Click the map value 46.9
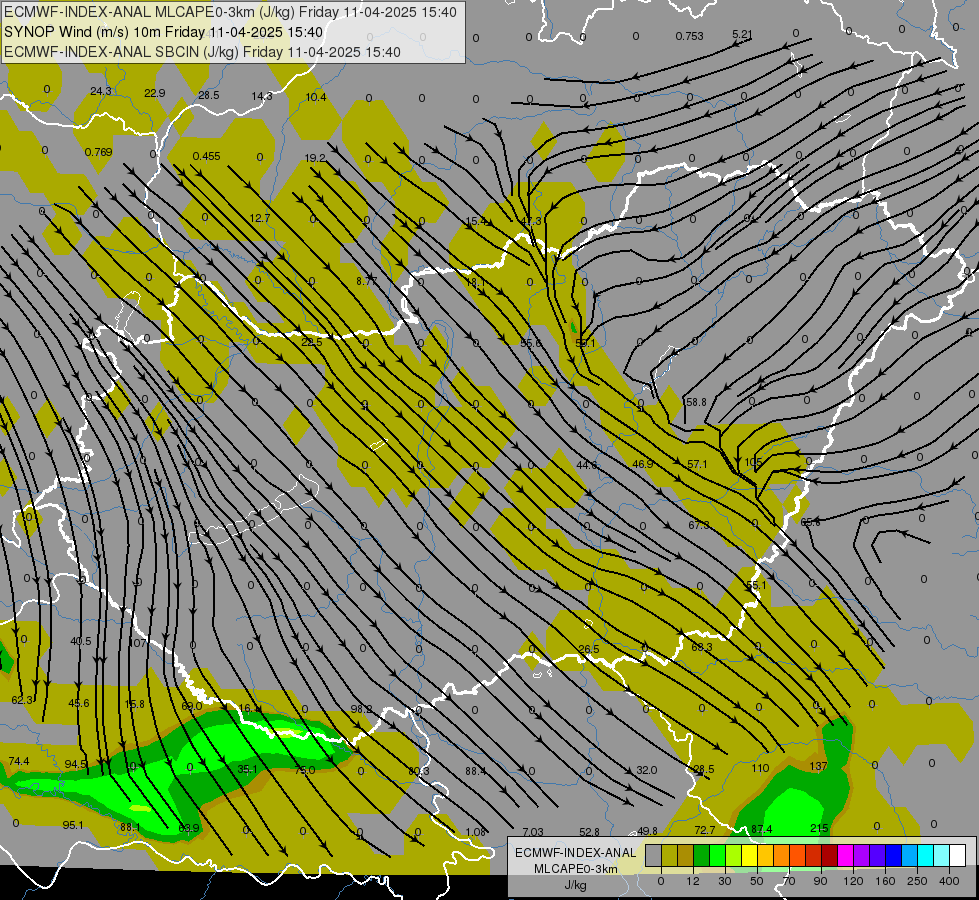The height and width of the screenshot is (900, 979). point(642,464)
